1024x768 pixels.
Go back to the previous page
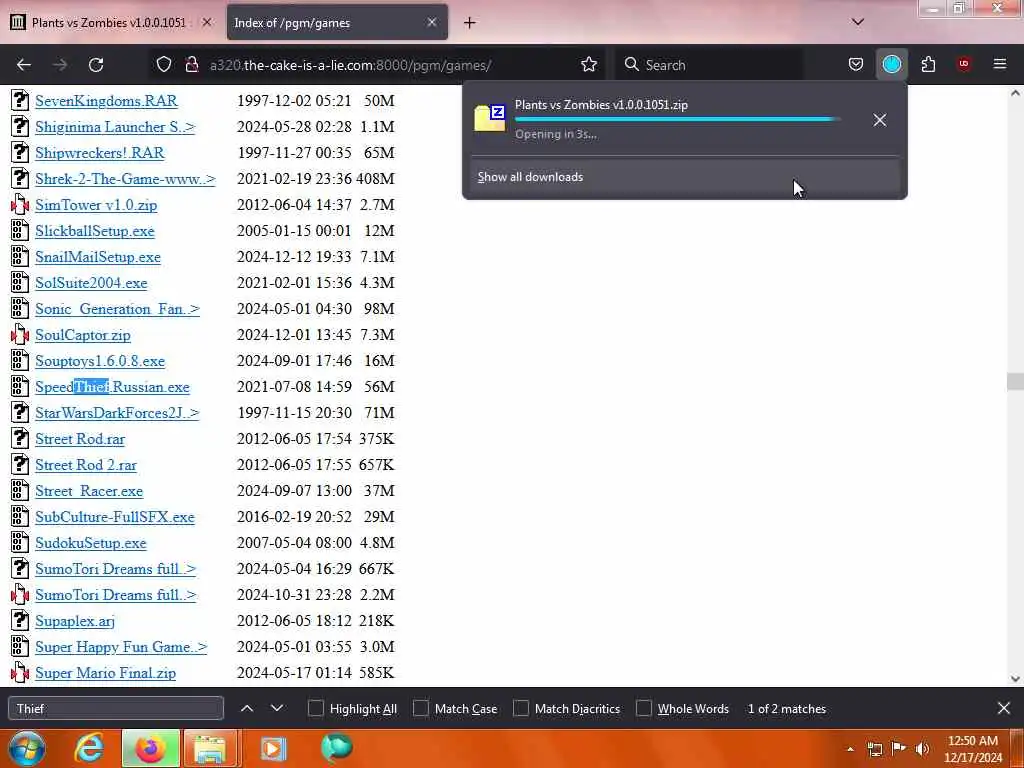coord(24,65)
